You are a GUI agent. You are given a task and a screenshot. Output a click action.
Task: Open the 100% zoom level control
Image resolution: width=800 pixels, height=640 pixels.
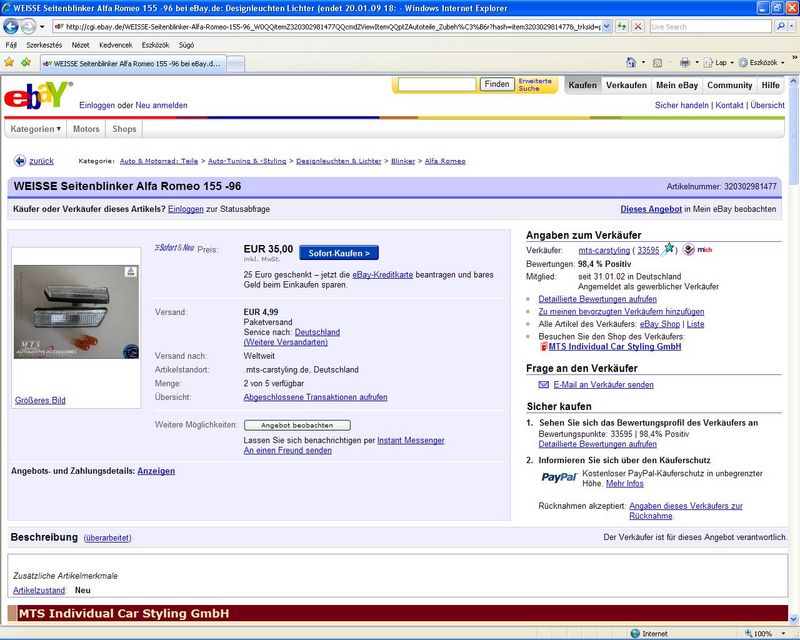click(x=763, y=633)
